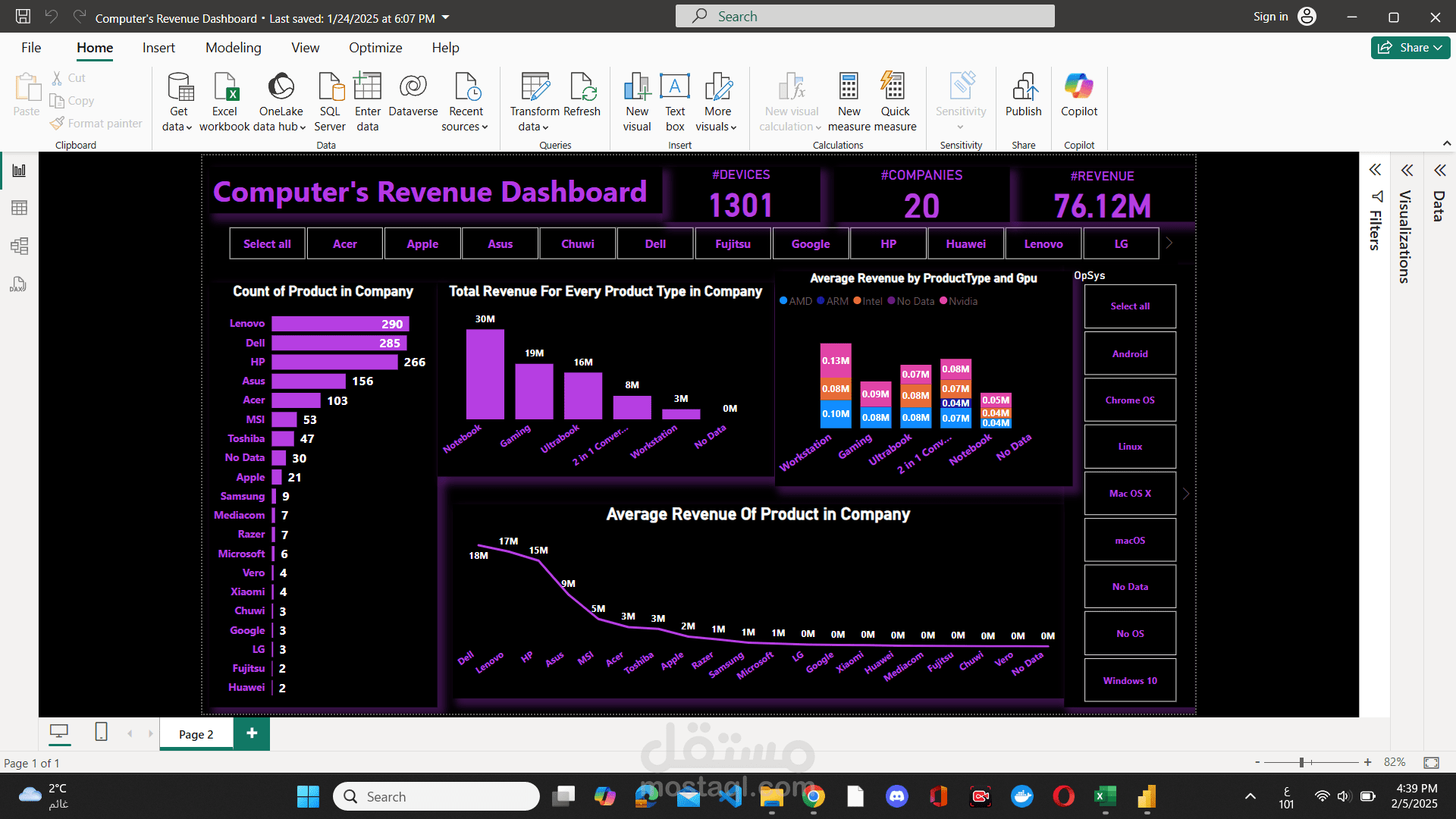Select Chrome OS in OpSys slicer

pyautogui.click(x=1130, y=400)
